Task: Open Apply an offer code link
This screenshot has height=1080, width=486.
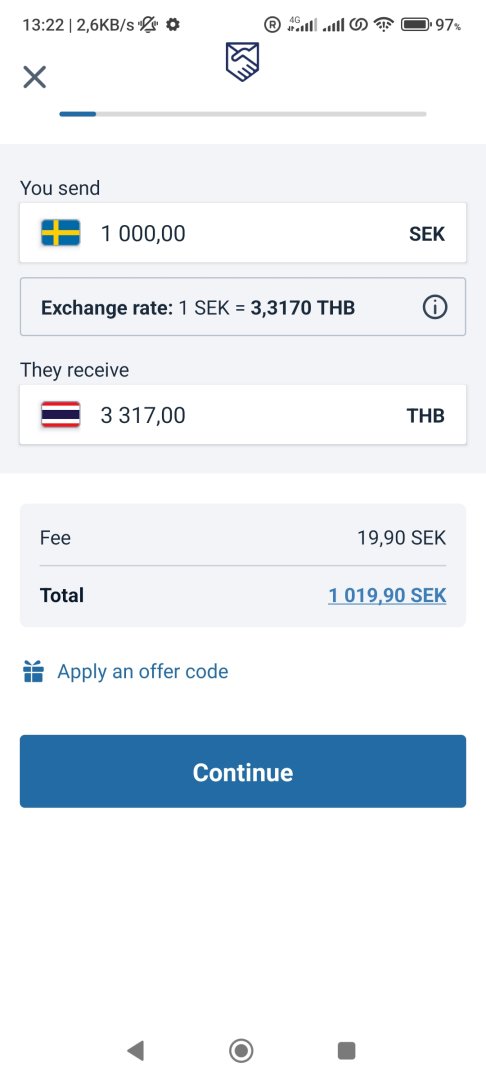Action: tap(142, 672)
